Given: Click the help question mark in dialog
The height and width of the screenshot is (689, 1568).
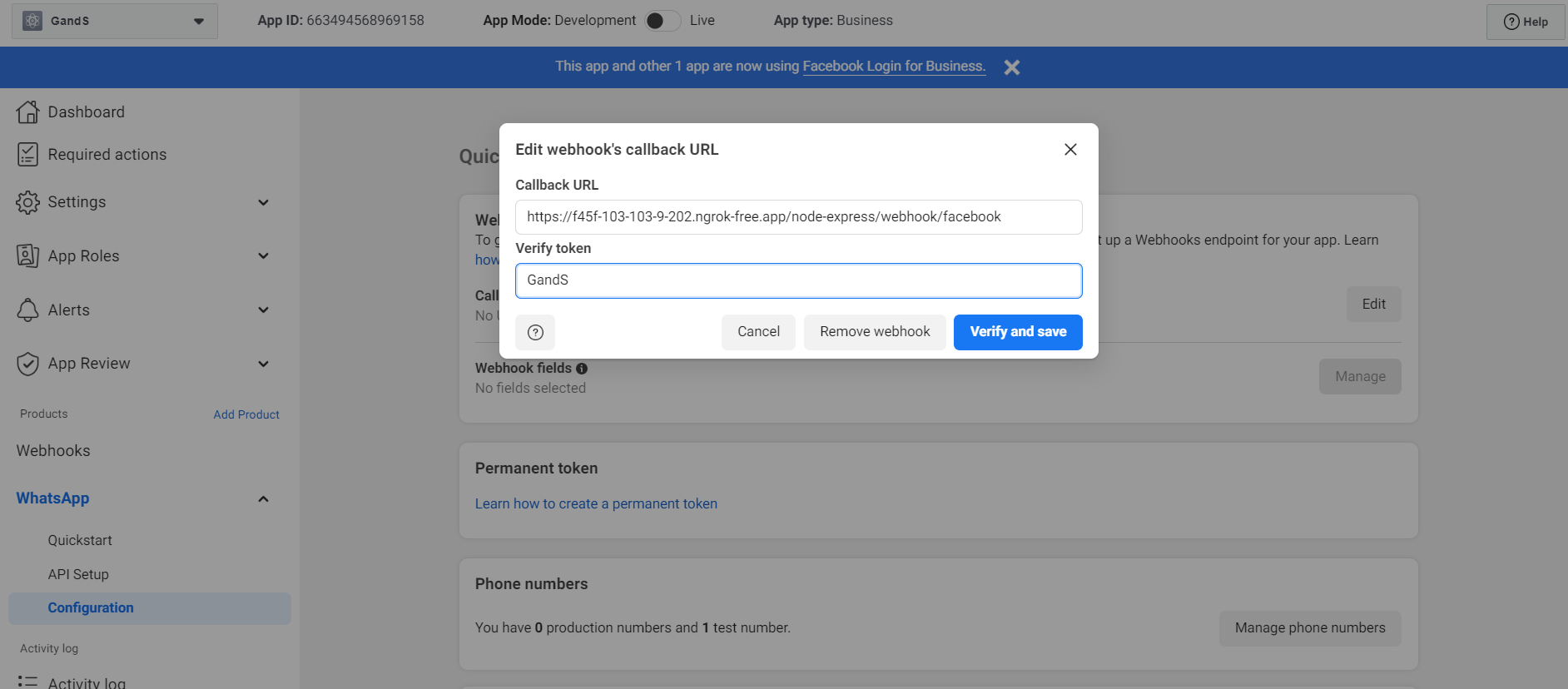Looking at the screenshot, I should click(x=535, y=332).
